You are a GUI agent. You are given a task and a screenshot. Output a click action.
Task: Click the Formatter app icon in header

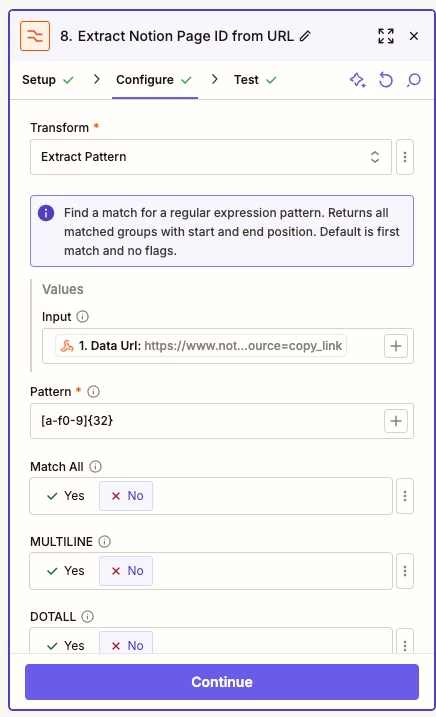click(x=35, y=36)
